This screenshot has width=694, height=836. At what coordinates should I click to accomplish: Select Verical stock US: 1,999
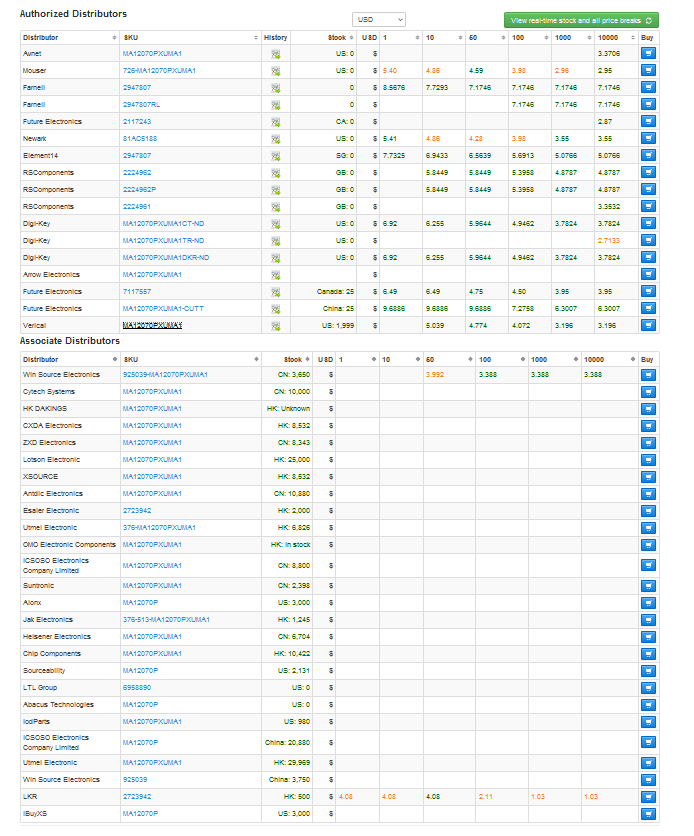point(338,326)
